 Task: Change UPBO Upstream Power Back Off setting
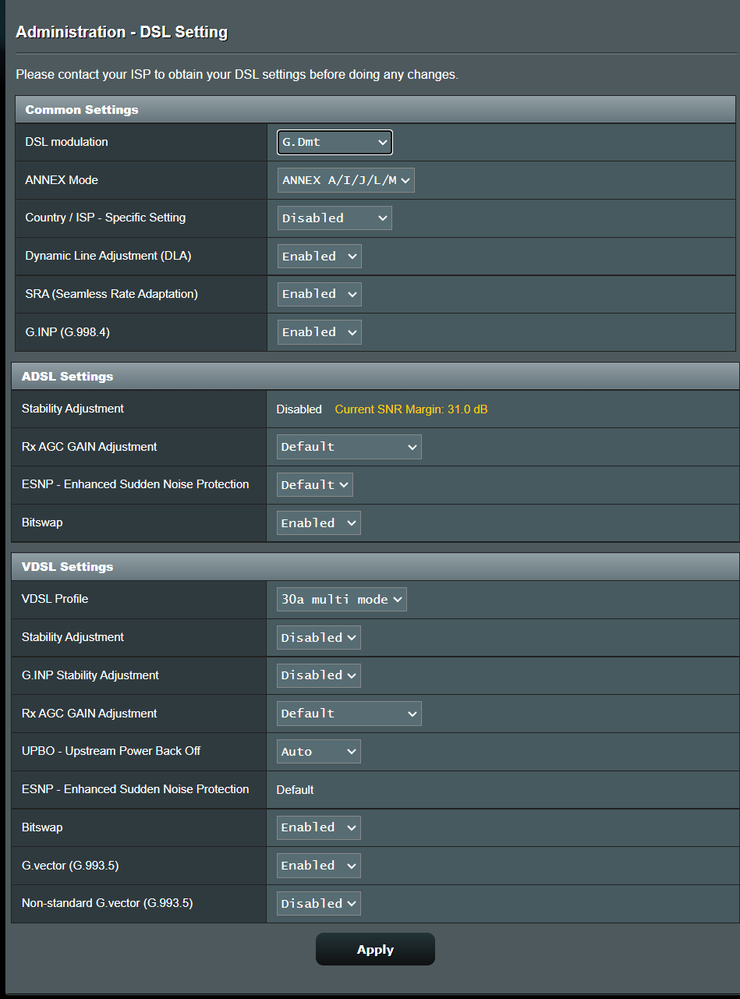[319, 751]
